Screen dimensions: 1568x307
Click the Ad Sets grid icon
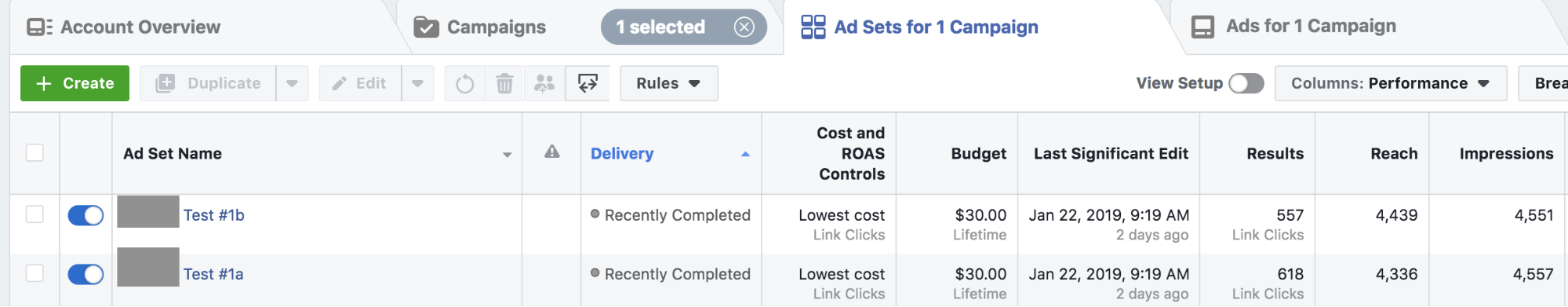[x=813, y=27]
